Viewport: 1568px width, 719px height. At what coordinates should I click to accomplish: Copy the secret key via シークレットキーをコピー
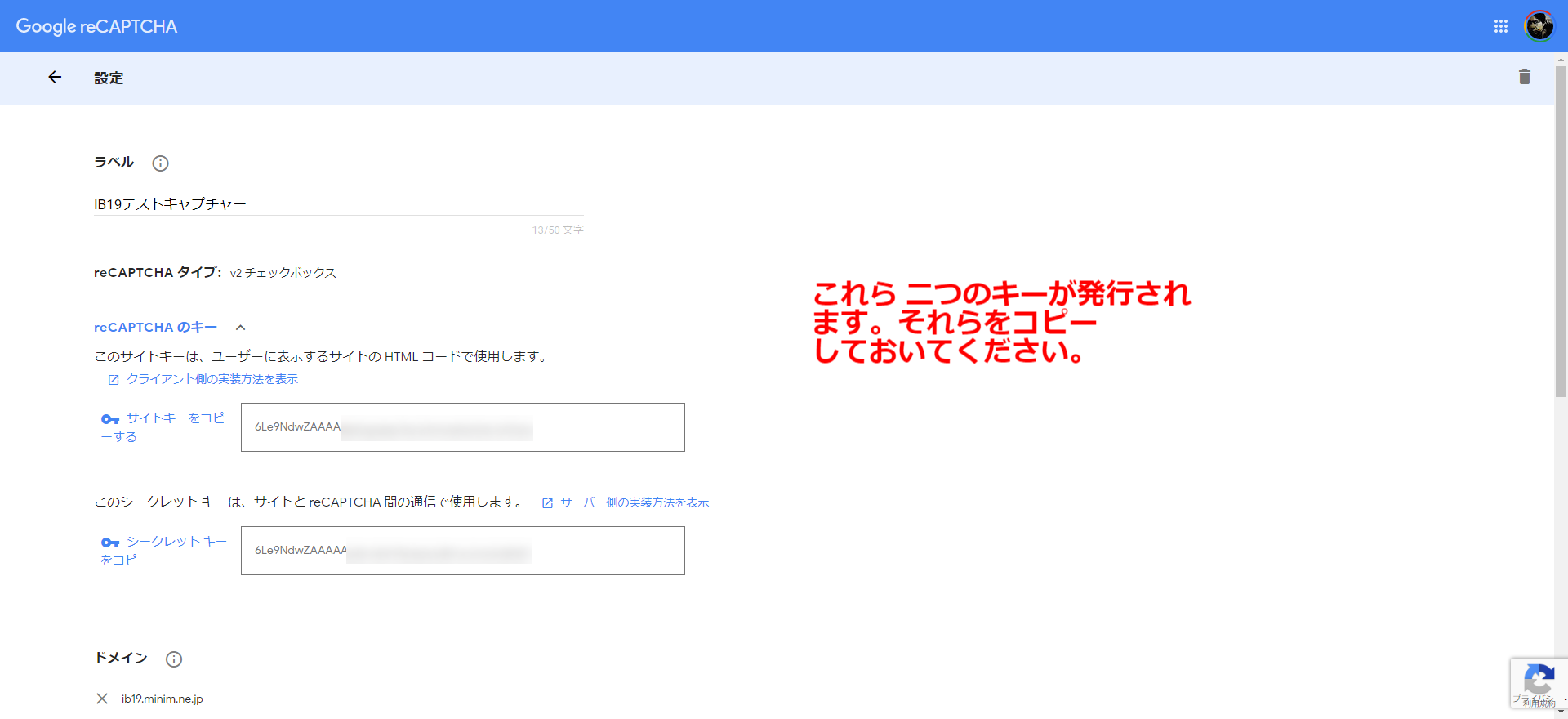[x=163, y=550]
